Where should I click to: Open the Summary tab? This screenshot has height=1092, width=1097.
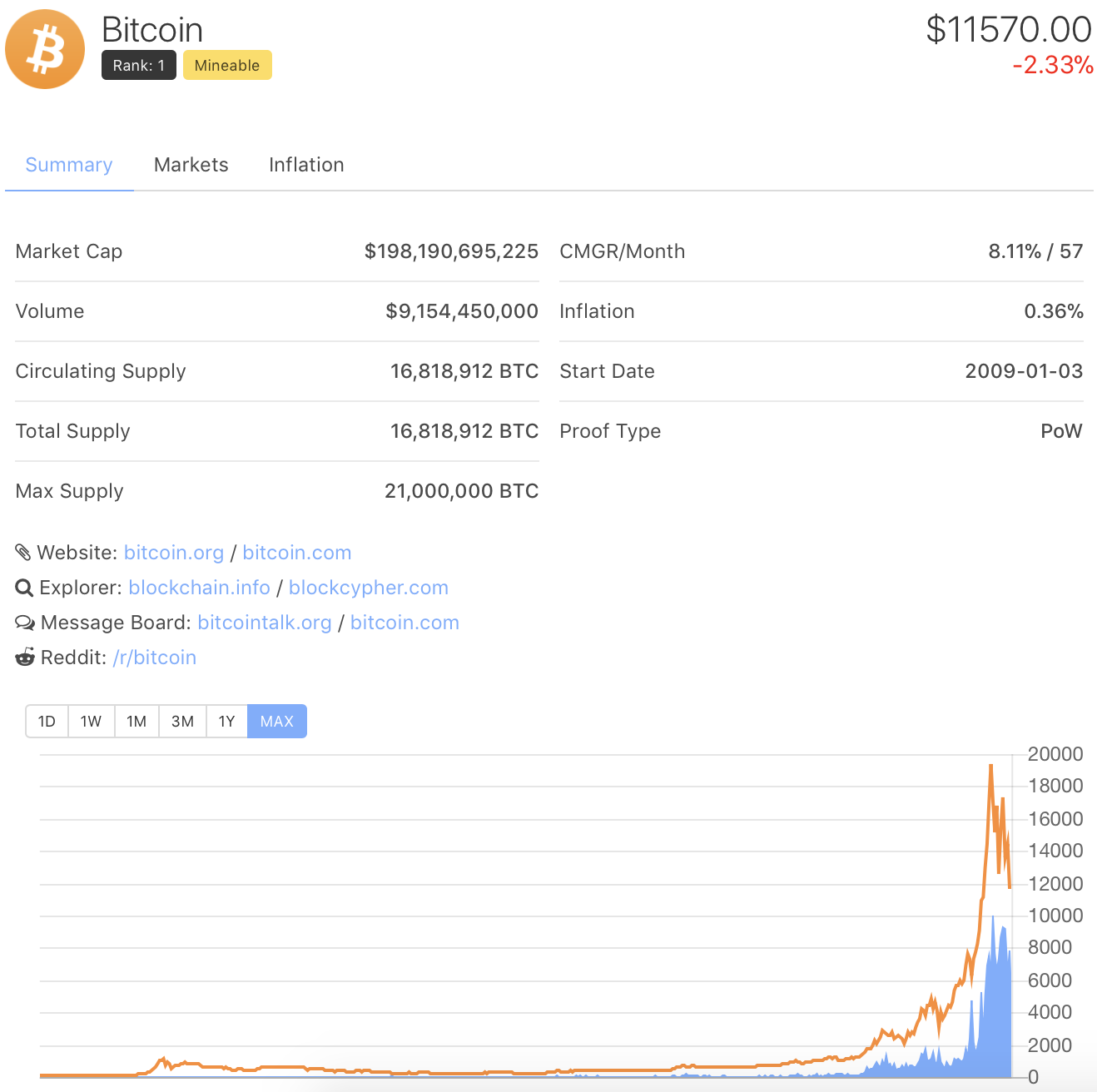69,165
